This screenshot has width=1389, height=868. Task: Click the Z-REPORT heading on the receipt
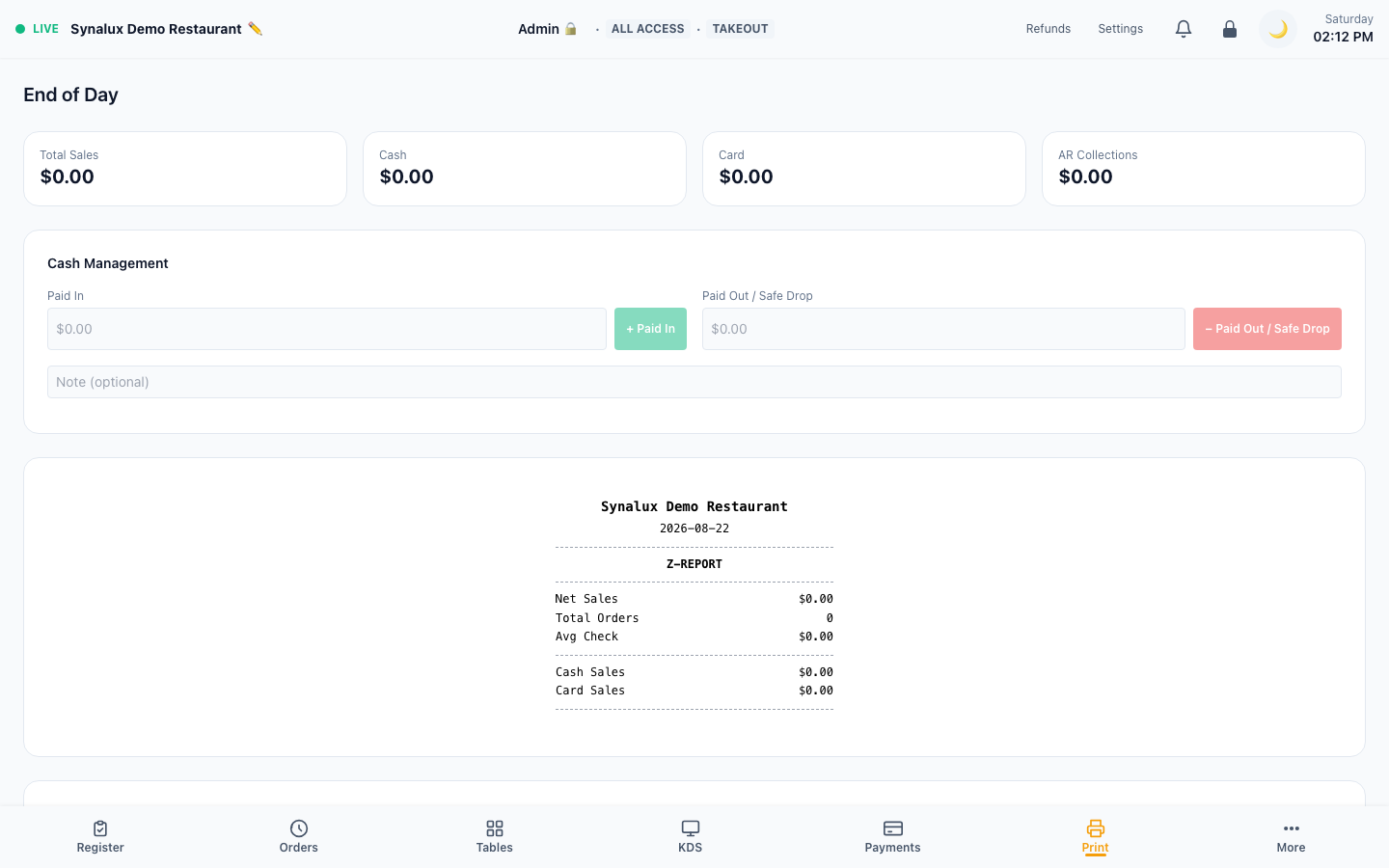click(694, 564)
